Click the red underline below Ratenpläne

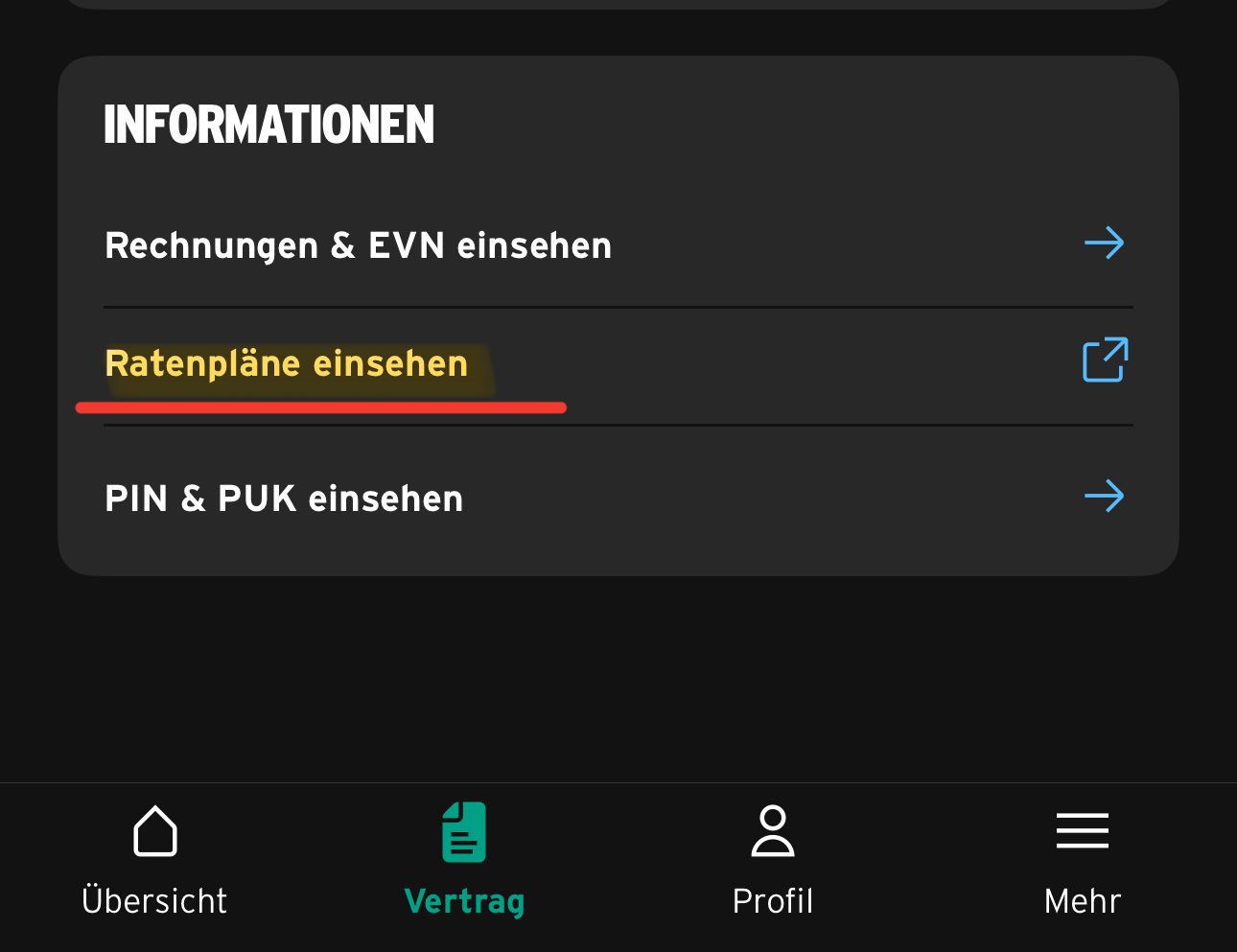pyautogui.click(x=321, y=408)
